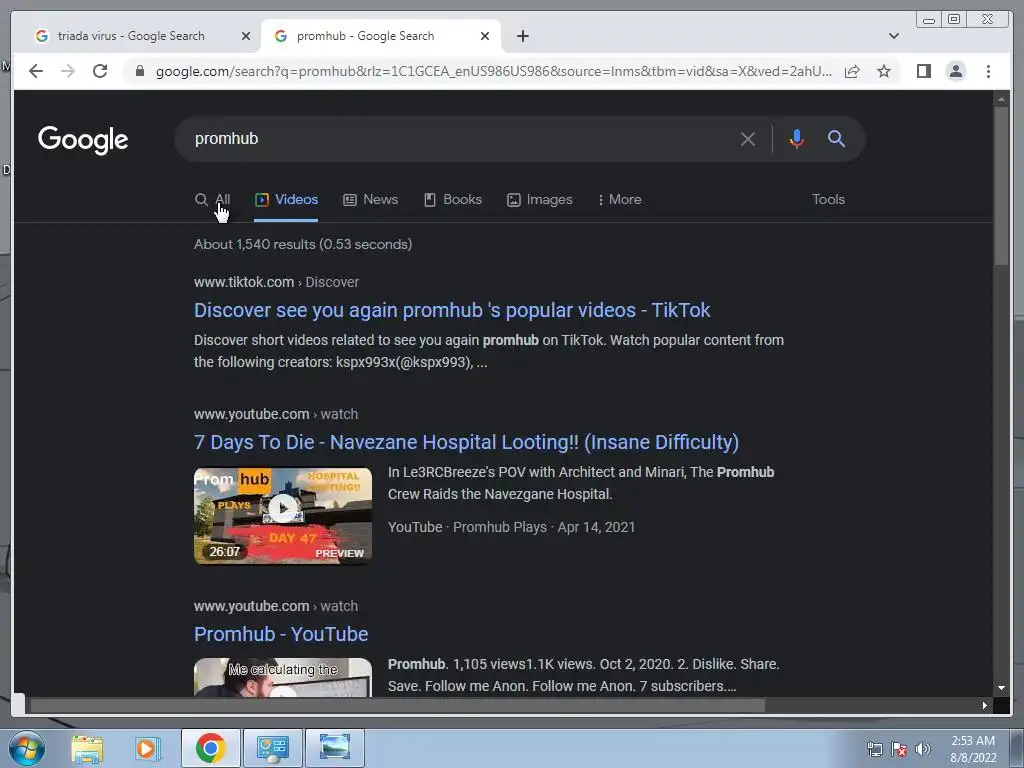The height and width of the screenshot is (768, 1024).
Task: Open Windows Explorer from taskbar
Action: point(87,748)
